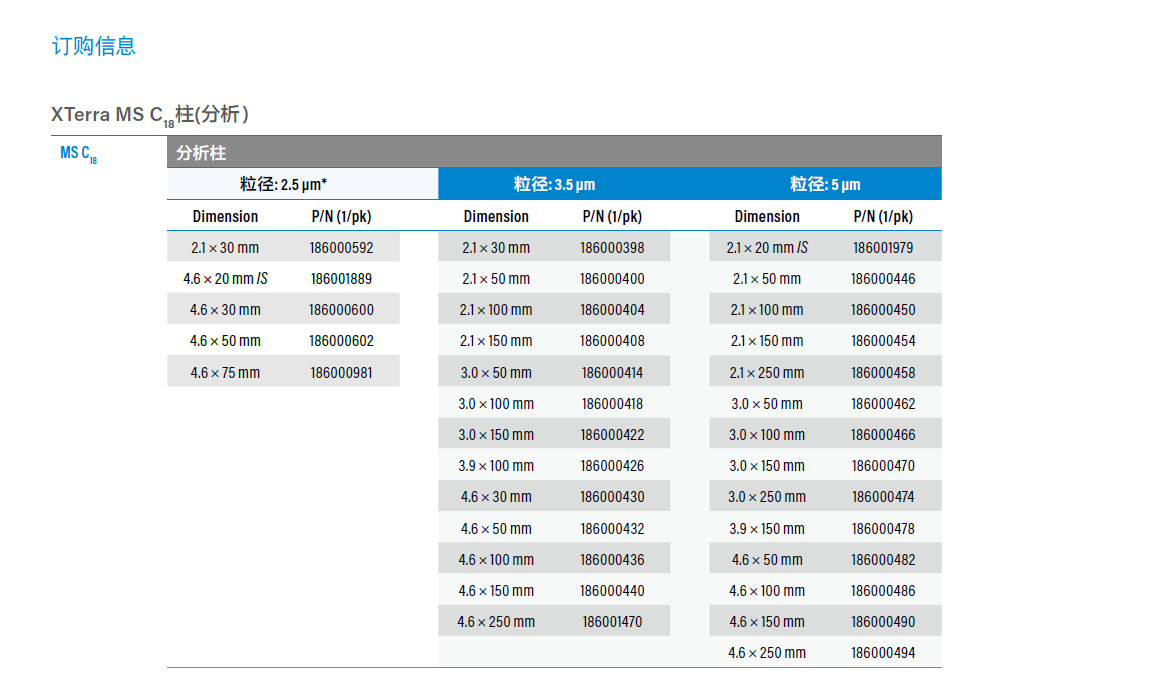Select part number 186000602
The height and width of the screenshot is (686, 1153).
(341, 340)
